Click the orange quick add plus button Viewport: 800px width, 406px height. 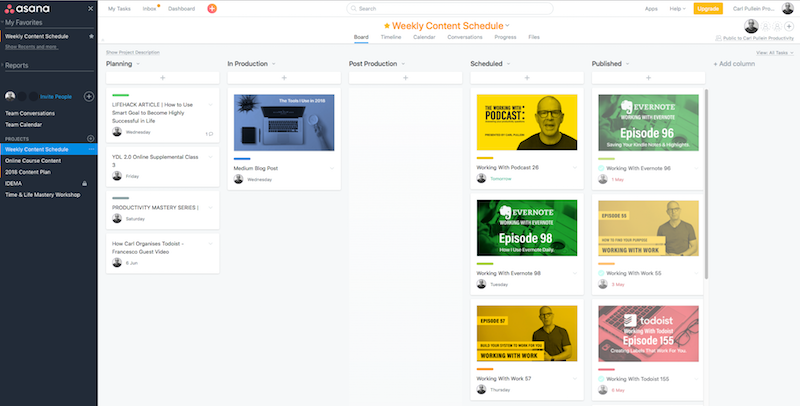coord(212,9)
